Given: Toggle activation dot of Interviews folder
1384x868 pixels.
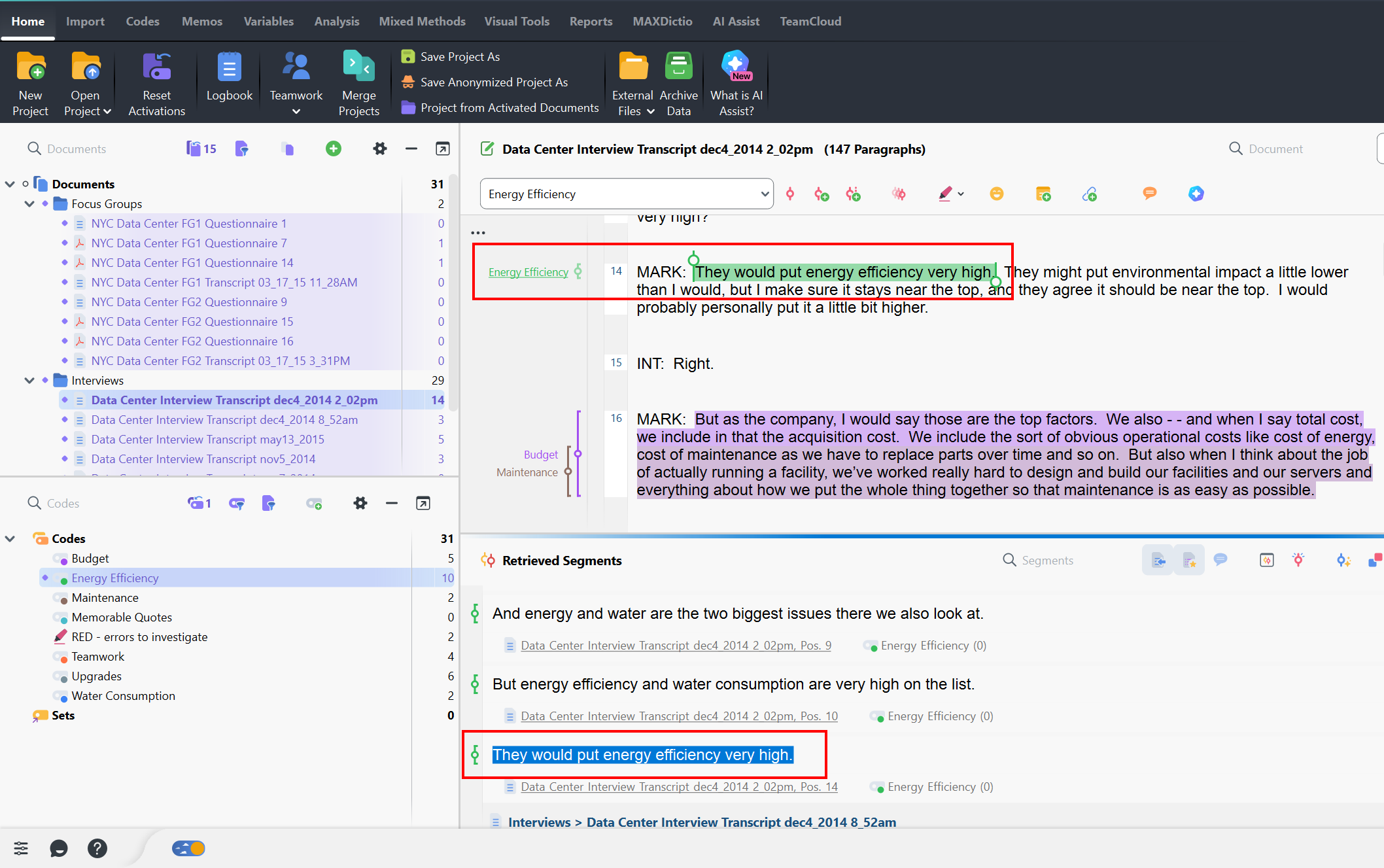Looking at the screenshot, I should pyautogui.click(x=45, y=380).
